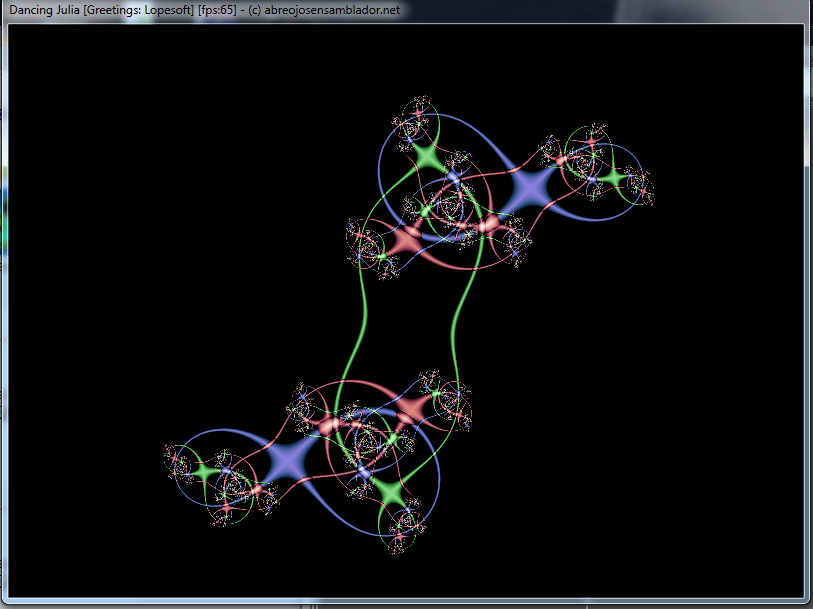Click the big green star in the upper lobe
This screenshot has width=813, height=609.
[x=426, y=157]
